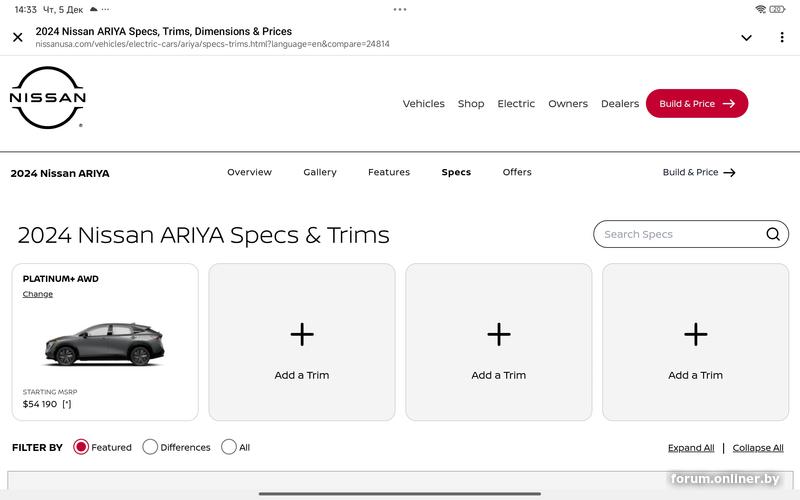The height and width of the screenshot is (500, 800).
Task: Click the page URL nissanusa.com address
Action: click(212, 44)
